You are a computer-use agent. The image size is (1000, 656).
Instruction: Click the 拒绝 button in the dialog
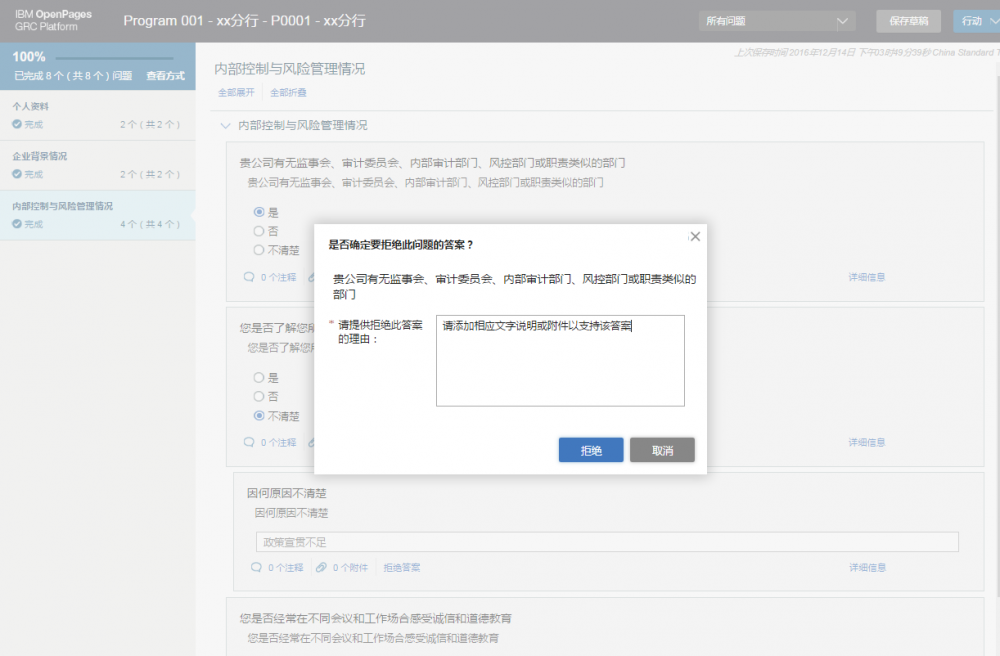(x=590, y=449)
